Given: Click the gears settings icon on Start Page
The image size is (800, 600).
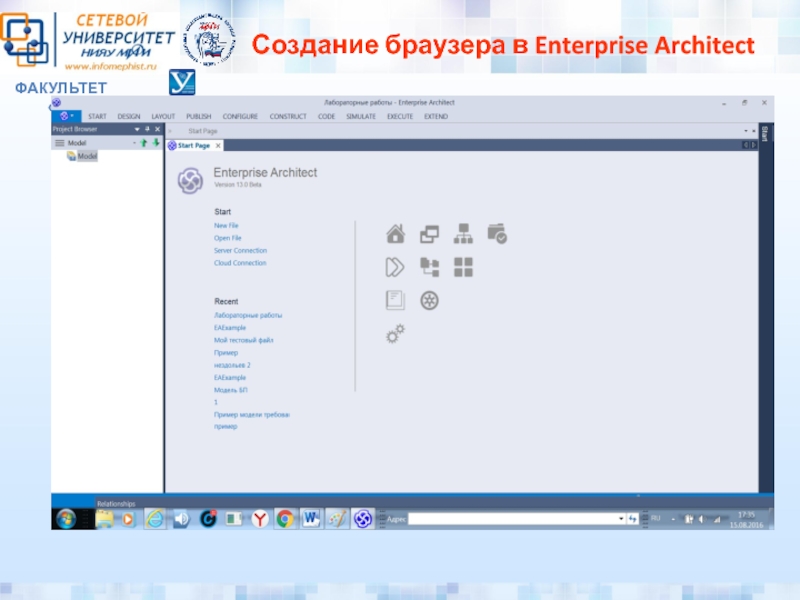Looking at the screenshot, I should [395, 335].
